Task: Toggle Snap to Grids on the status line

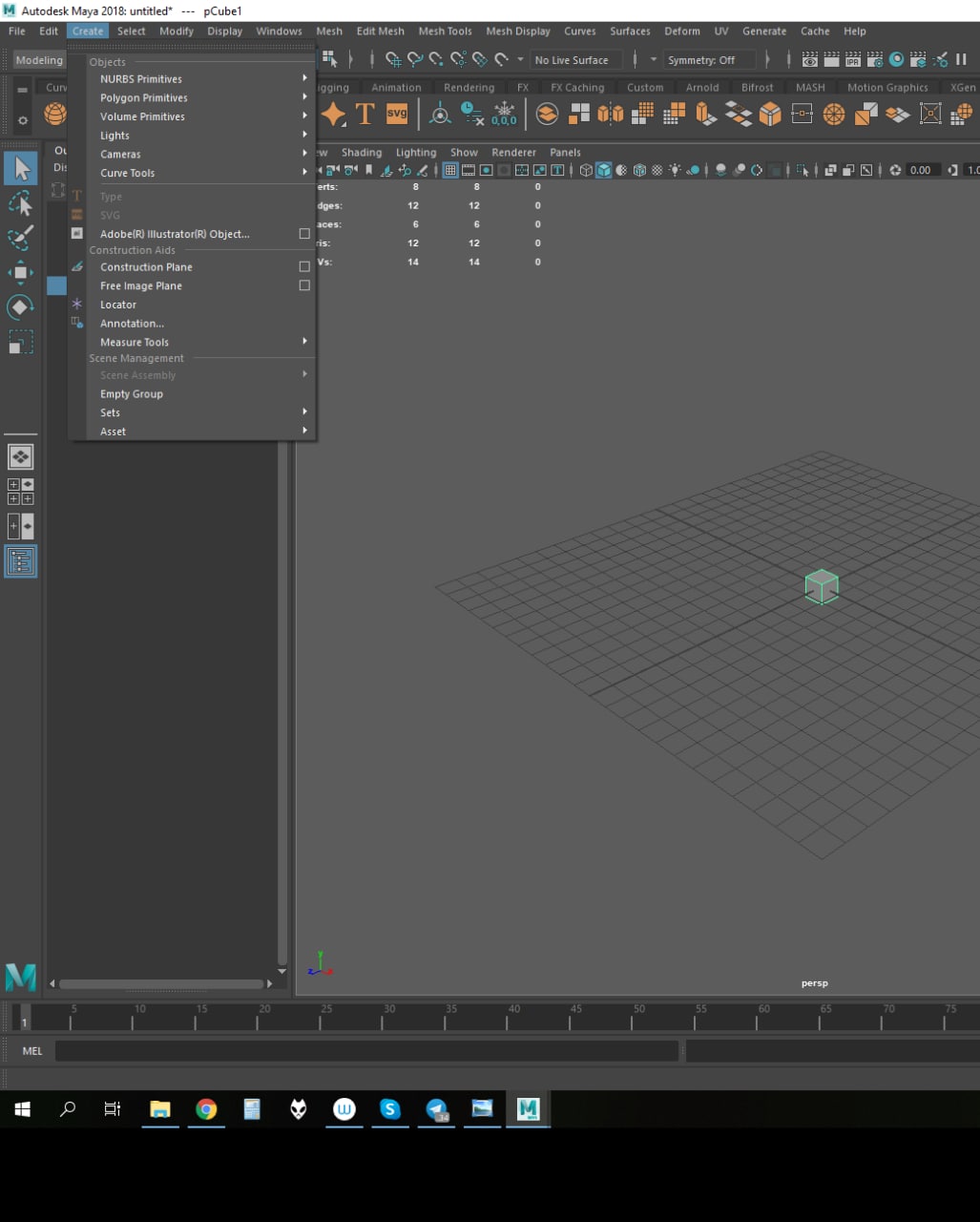Action: point(393,59)
